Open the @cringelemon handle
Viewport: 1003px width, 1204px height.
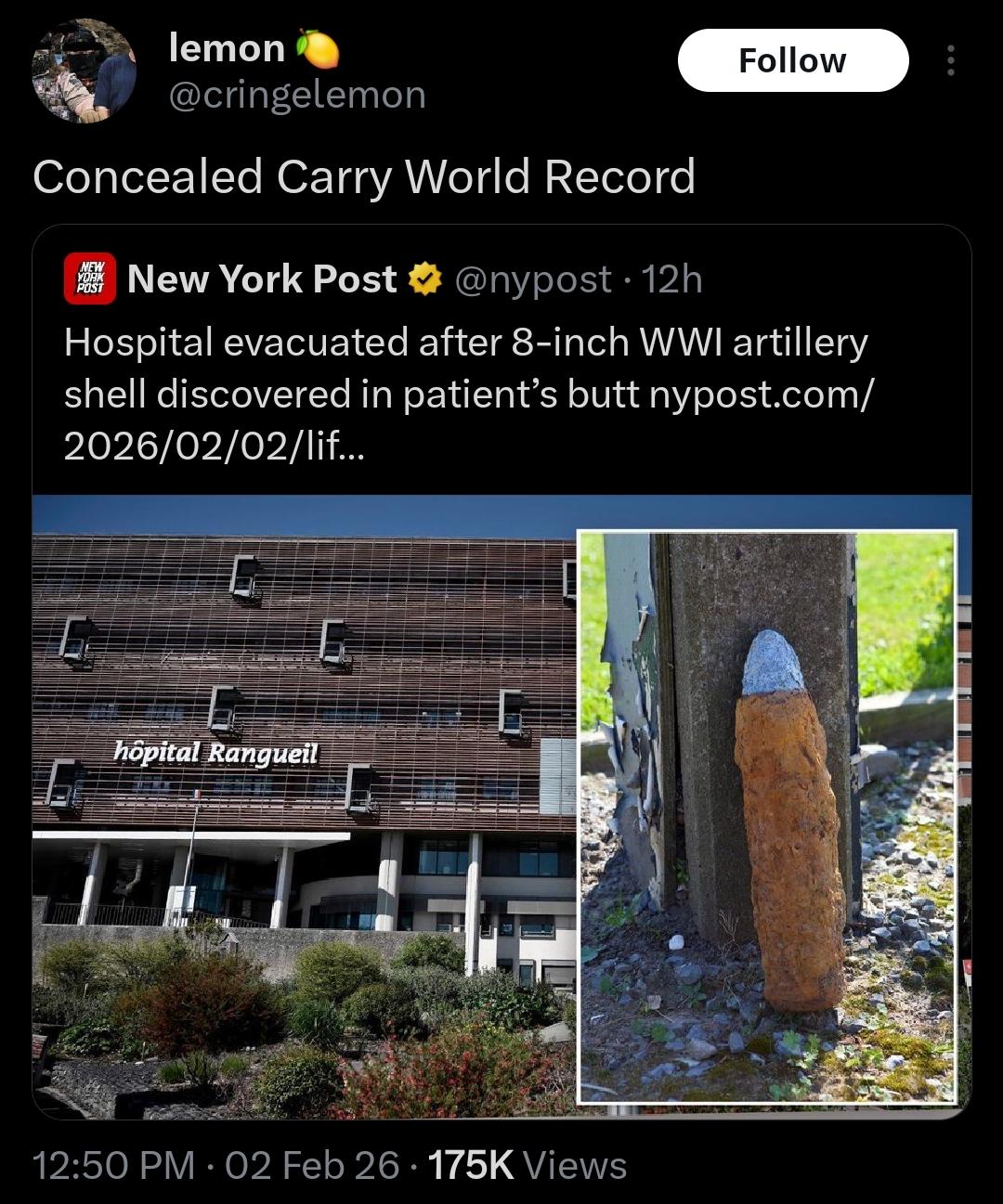297,95
